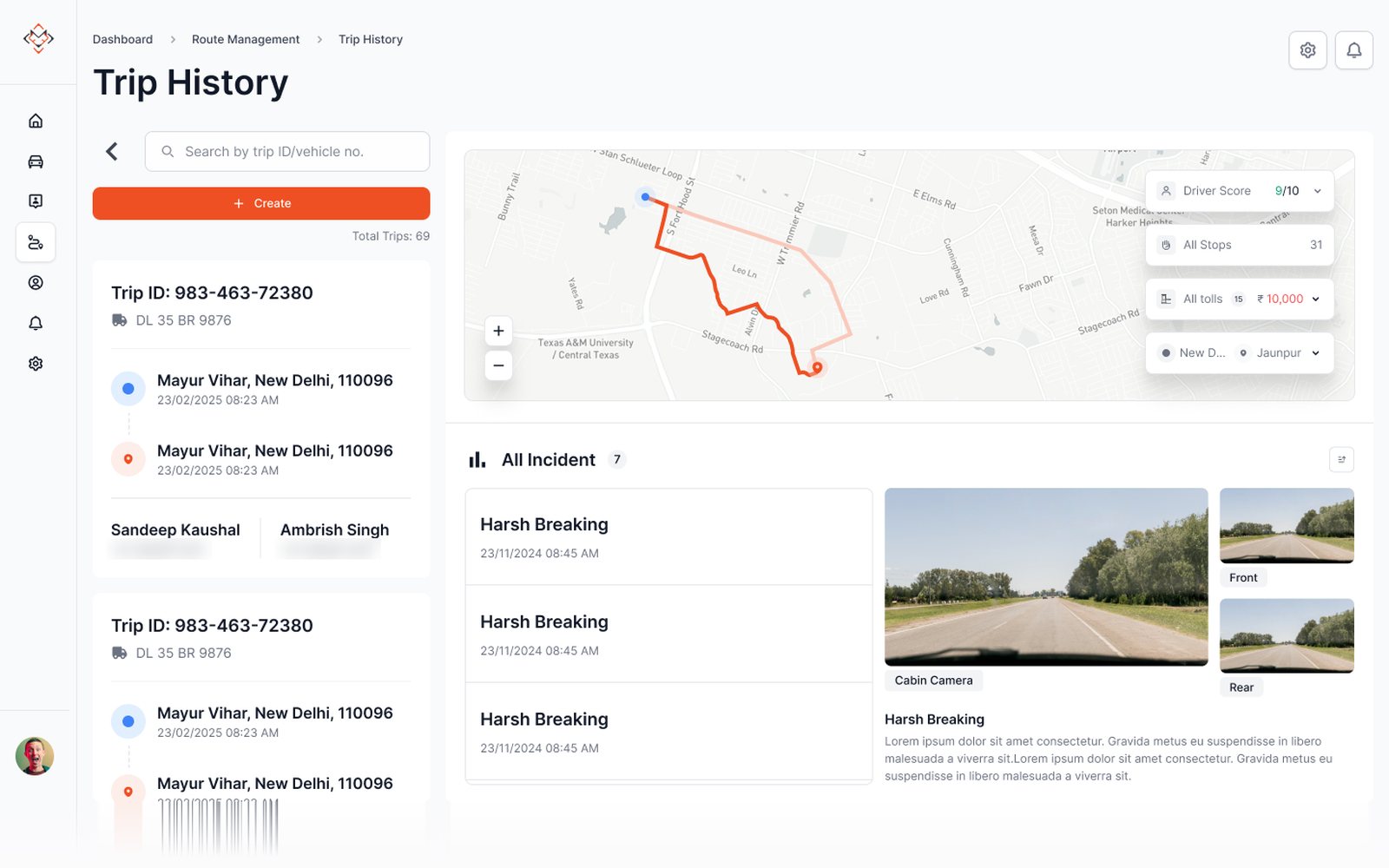
Task: Expand the New D... to Jaunpur route dropdown
Action: [x=1316, y=352]
